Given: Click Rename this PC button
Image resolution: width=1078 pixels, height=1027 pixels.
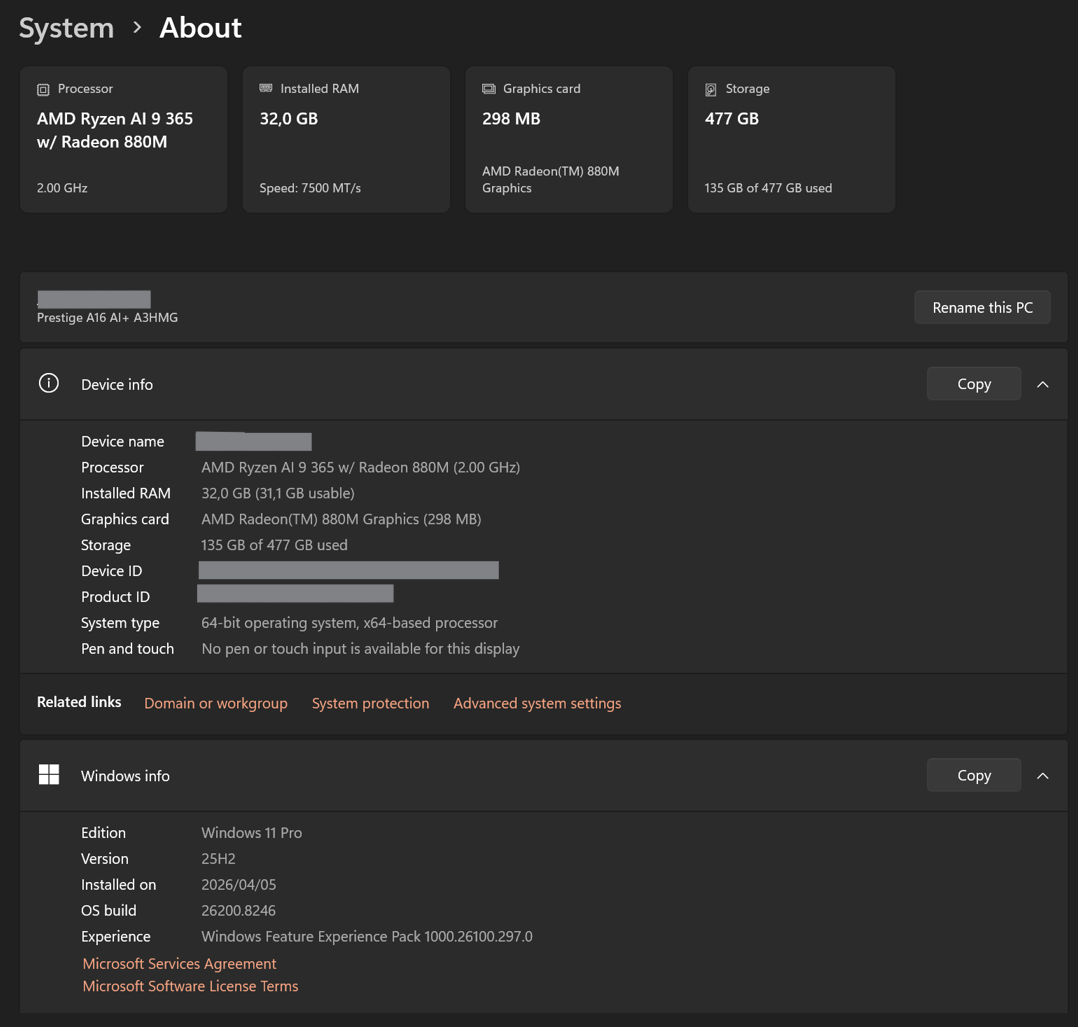Looking at the screenshot, I should (982, 307).
